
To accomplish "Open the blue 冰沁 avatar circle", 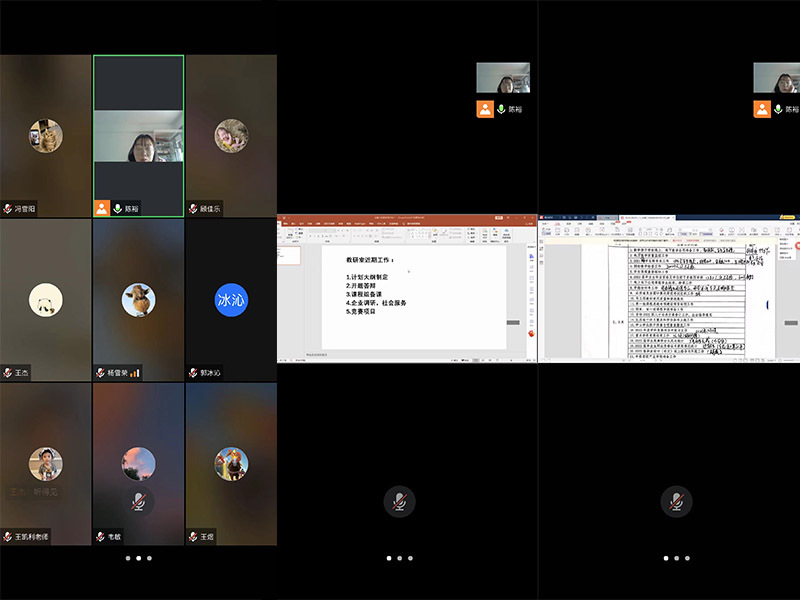I will (x=231, y=300).
